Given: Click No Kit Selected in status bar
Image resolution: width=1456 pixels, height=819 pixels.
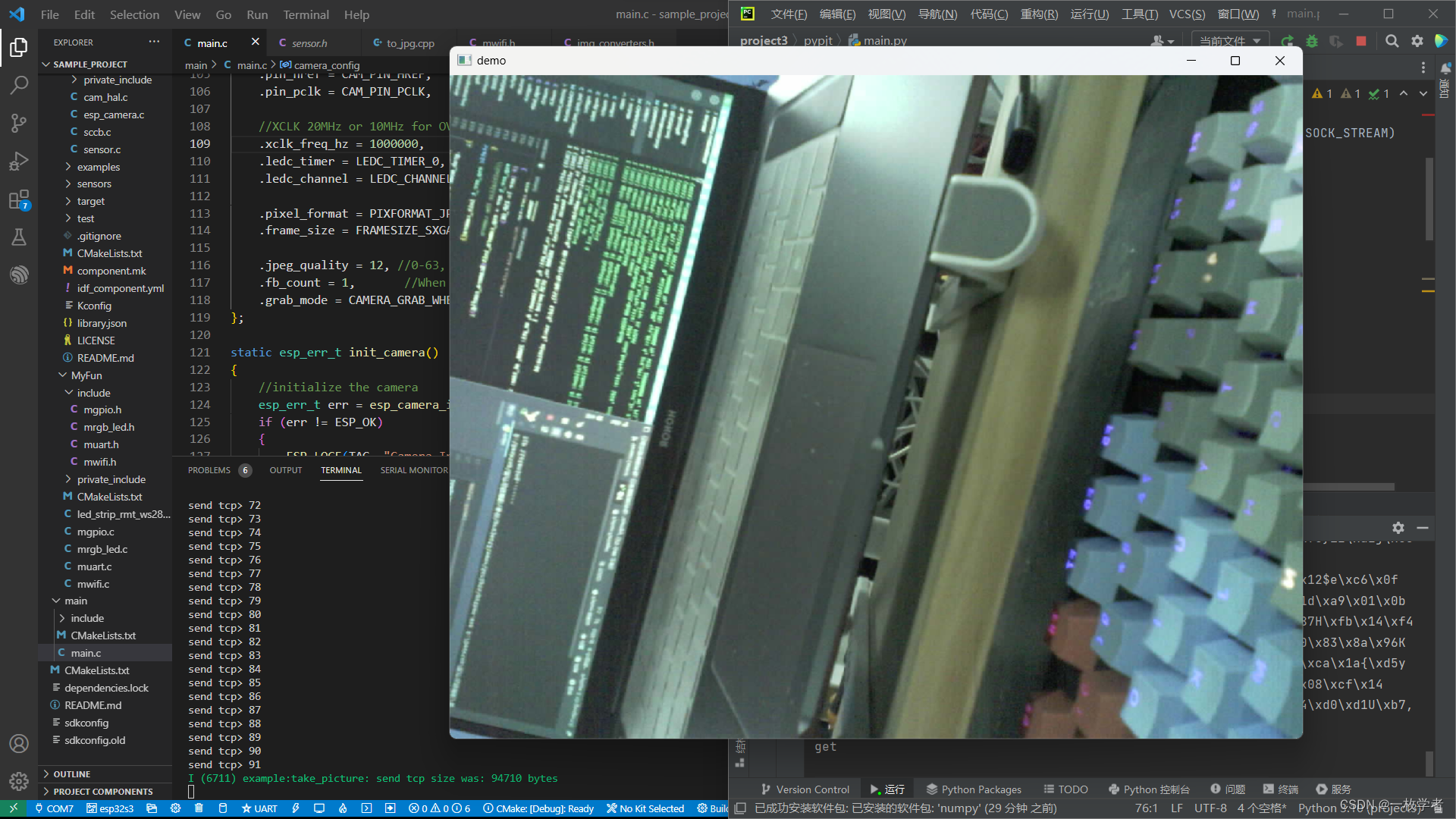Looking at the screenshot, I should pos(645,808).
